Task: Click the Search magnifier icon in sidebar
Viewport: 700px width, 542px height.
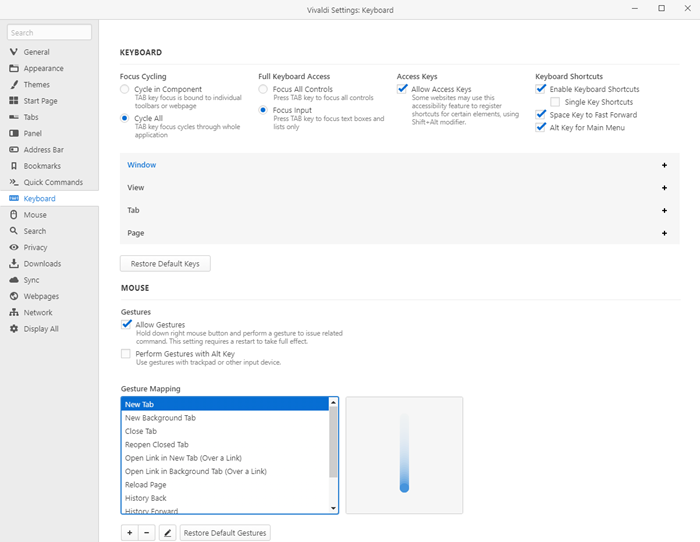Action: click(x=14, y=231)
